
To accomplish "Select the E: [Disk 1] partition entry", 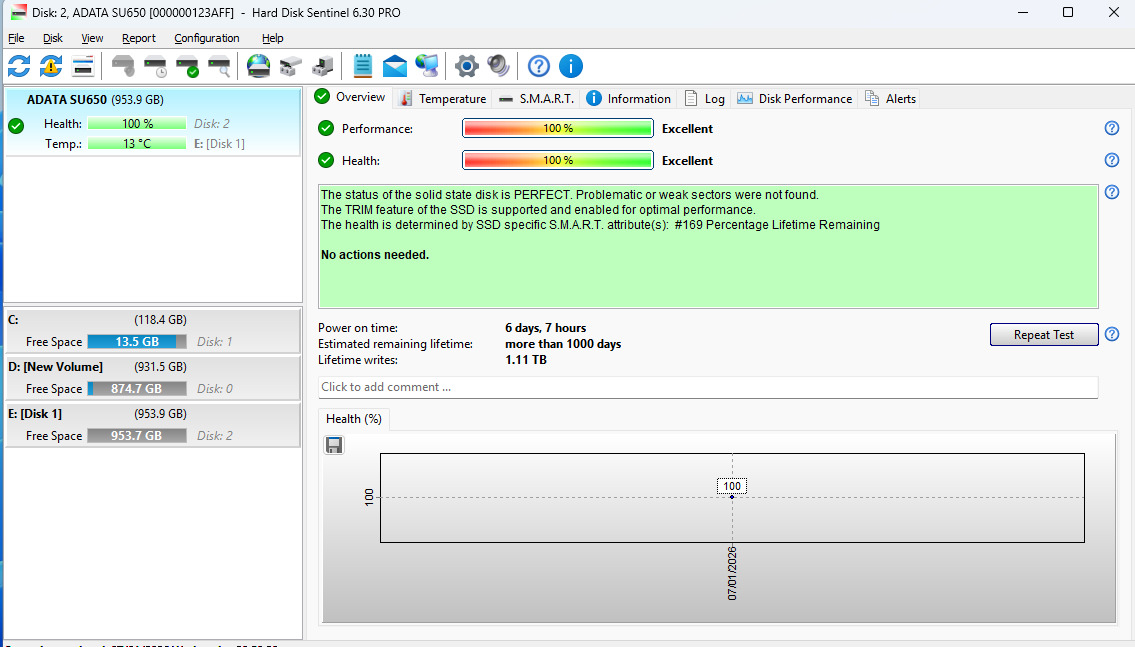I will (x=153, y=425).
